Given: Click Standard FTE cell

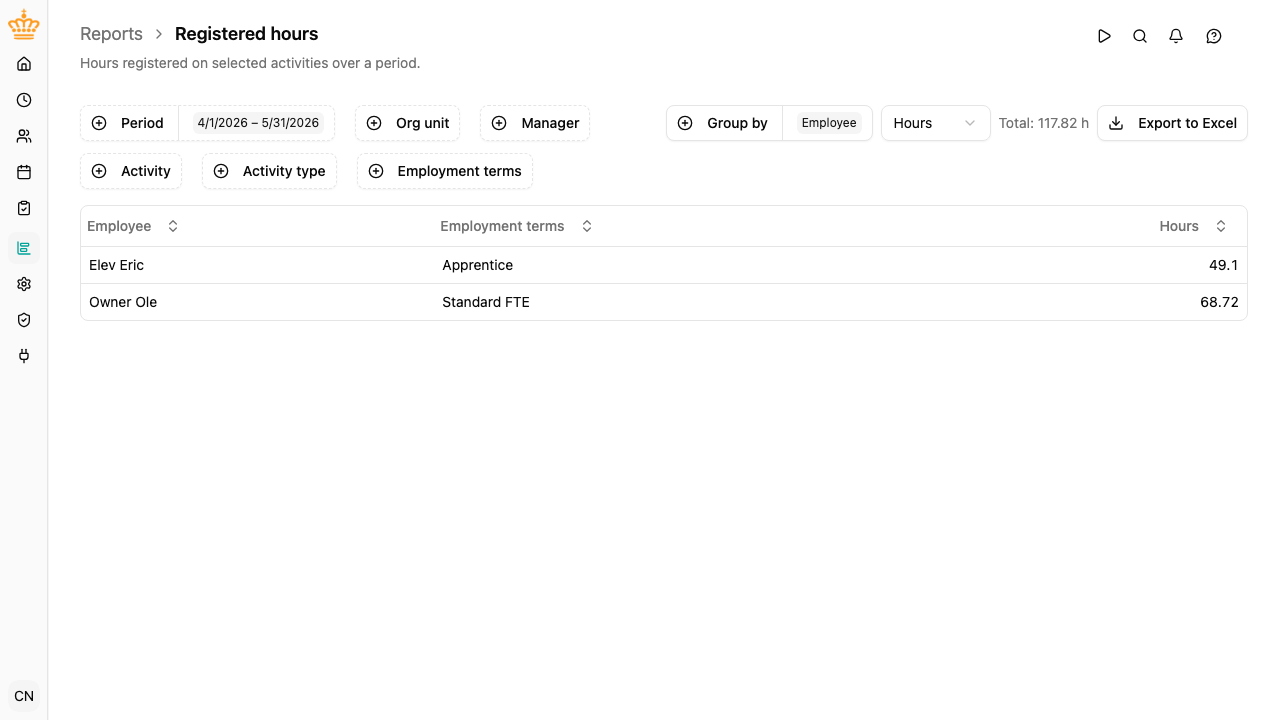Looking at the screenshot, I should pyautogui.click(x=486, y=302).
